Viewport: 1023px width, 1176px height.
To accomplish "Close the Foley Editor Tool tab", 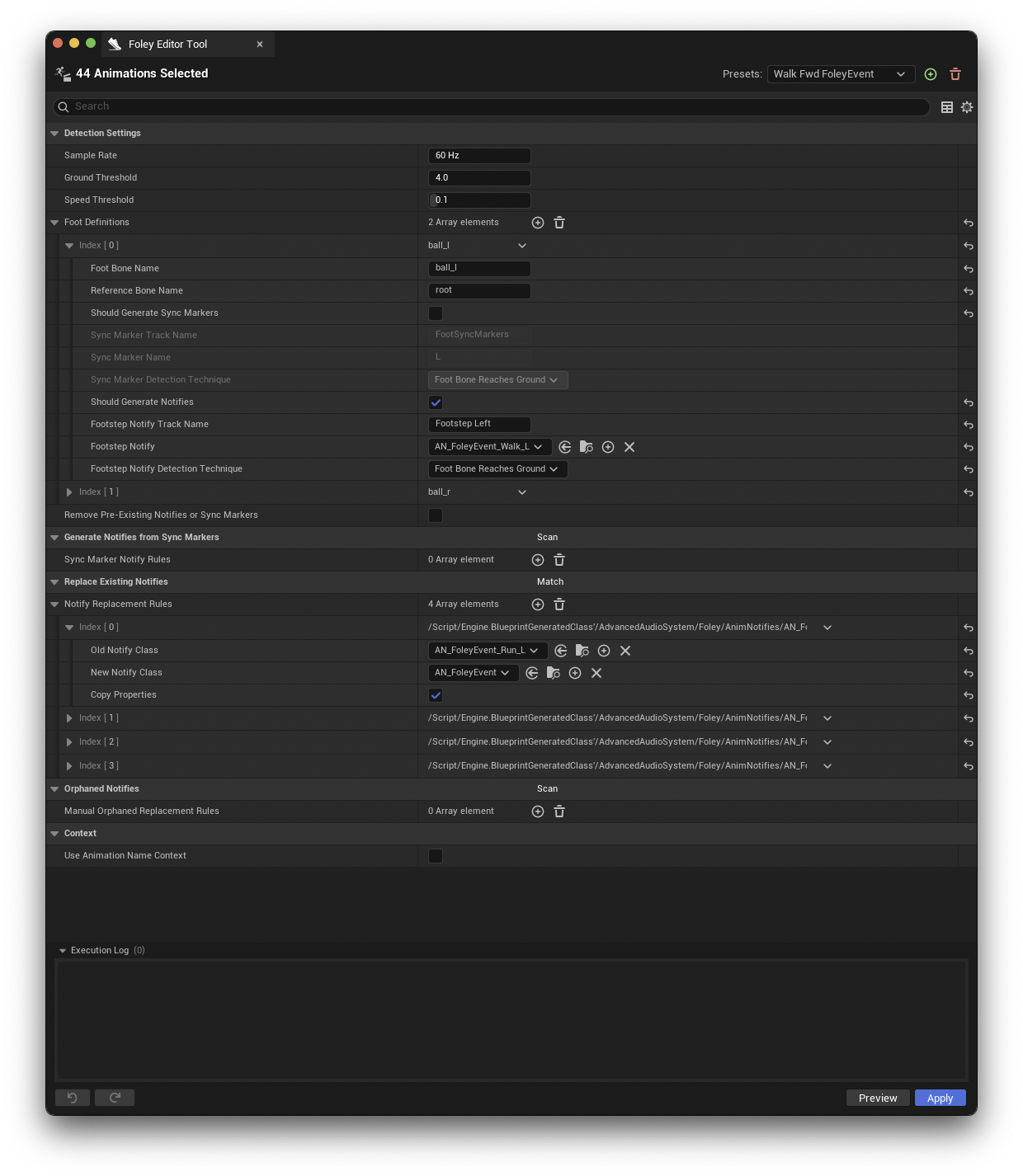I will click(260, 45).
